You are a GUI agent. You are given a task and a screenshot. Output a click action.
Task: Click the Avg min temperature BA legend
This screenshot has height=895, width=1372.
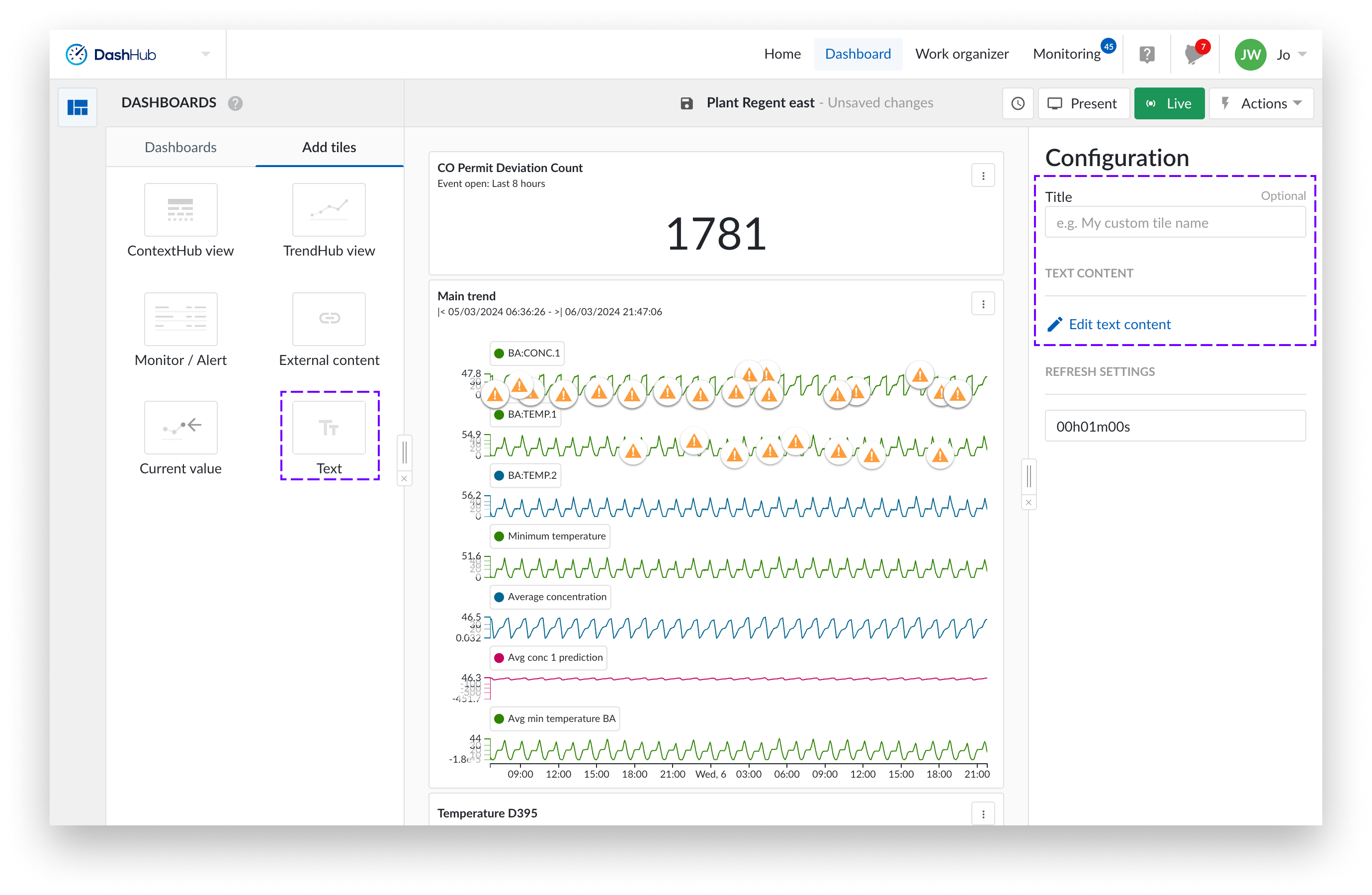tap(555, 718)
